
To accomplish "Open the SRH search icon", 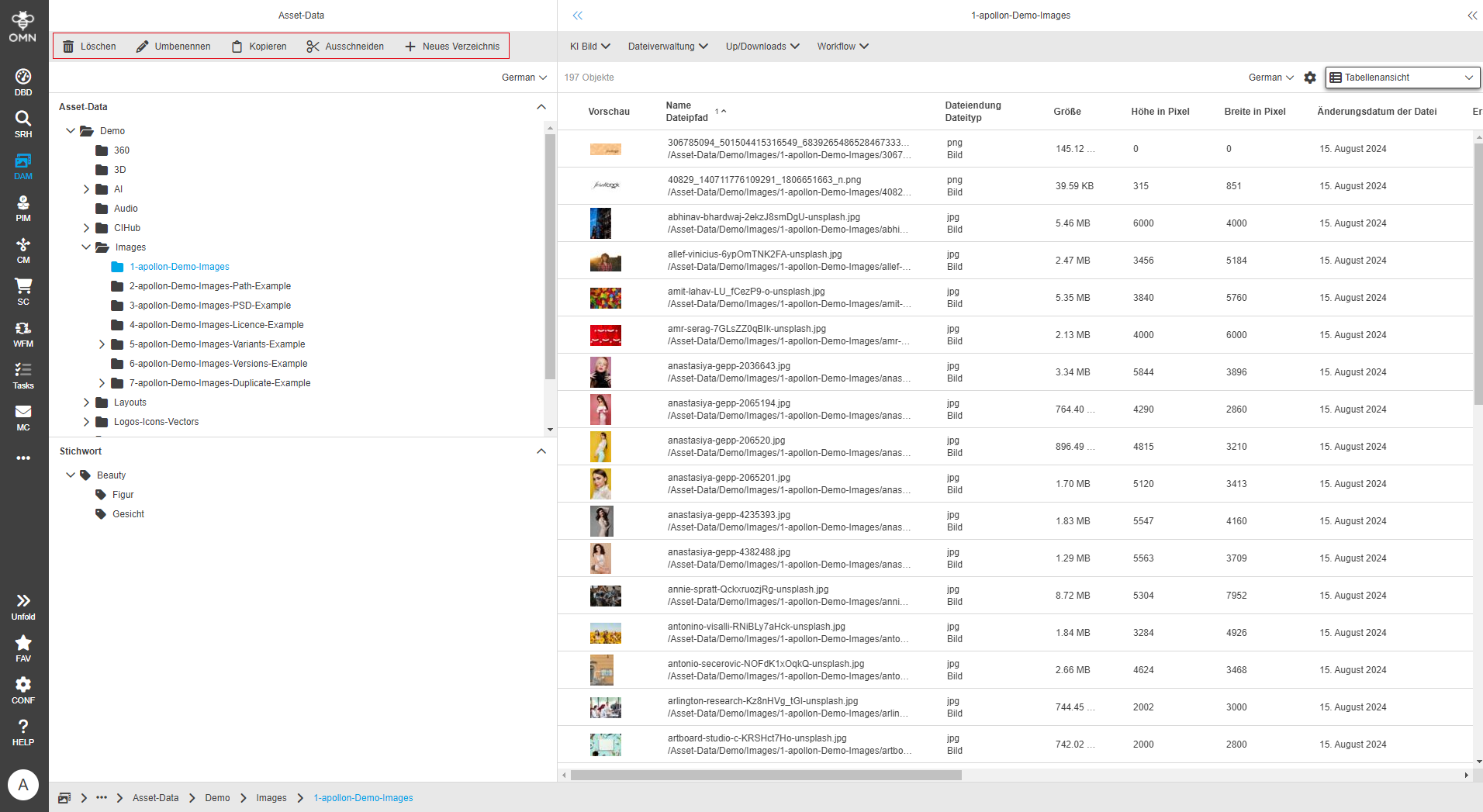I will 23,123.
